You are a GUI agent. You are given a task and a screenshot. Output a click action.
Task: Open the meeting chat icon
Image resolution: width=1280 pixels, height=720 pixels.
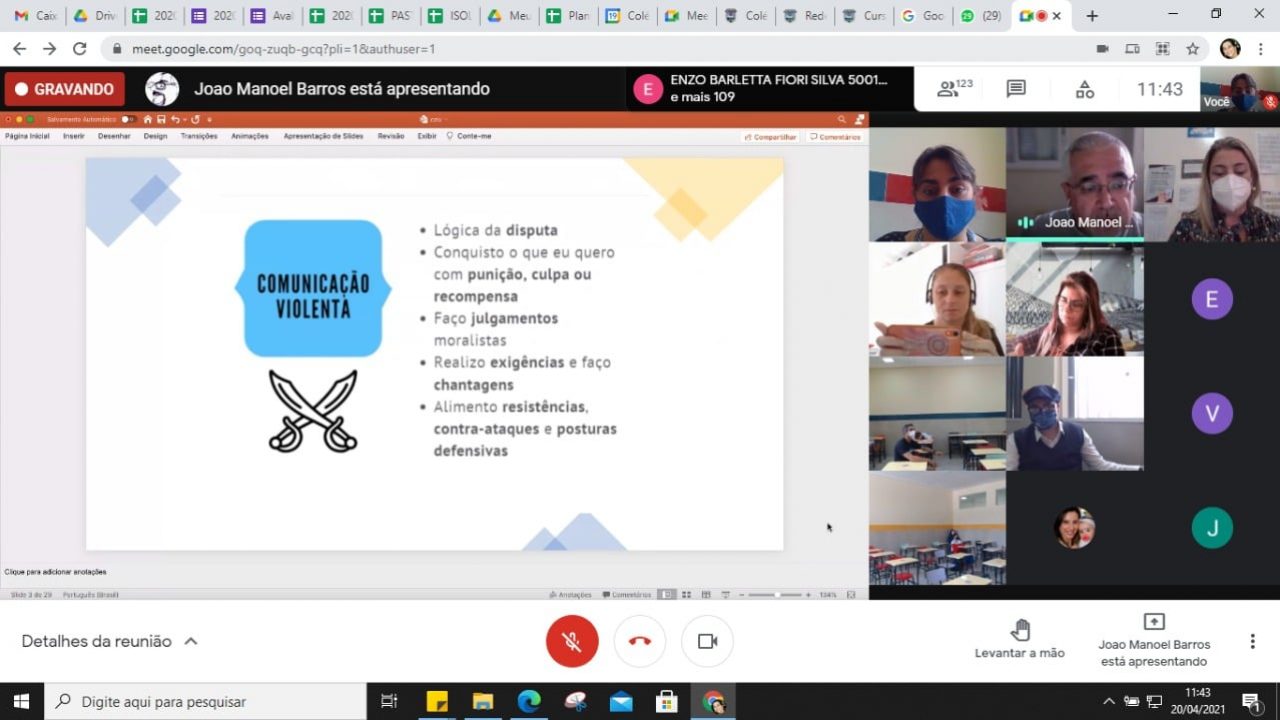point(1016,89)
